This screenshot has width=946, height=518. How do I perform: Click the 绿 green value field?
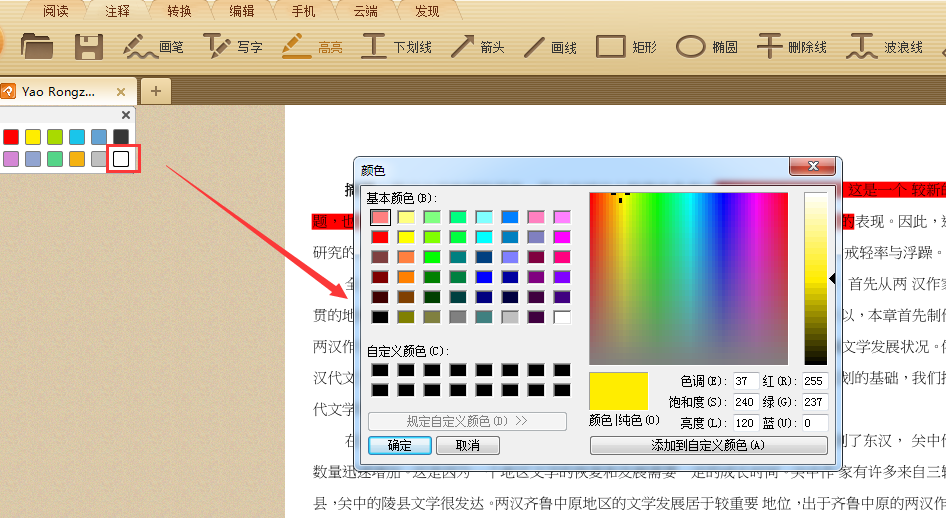(815, 402)
